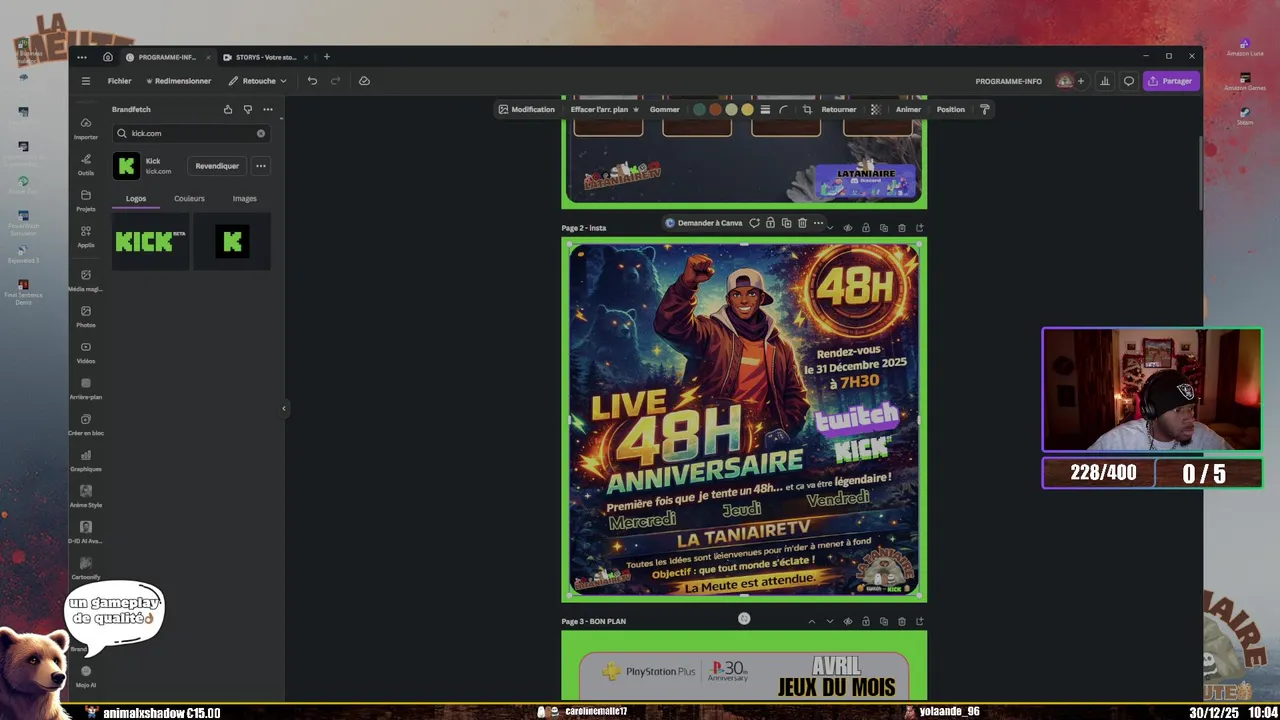This screenshot has height=720, width=1280.
Task: Click the cloud save status icon
Action: [364, 81]
